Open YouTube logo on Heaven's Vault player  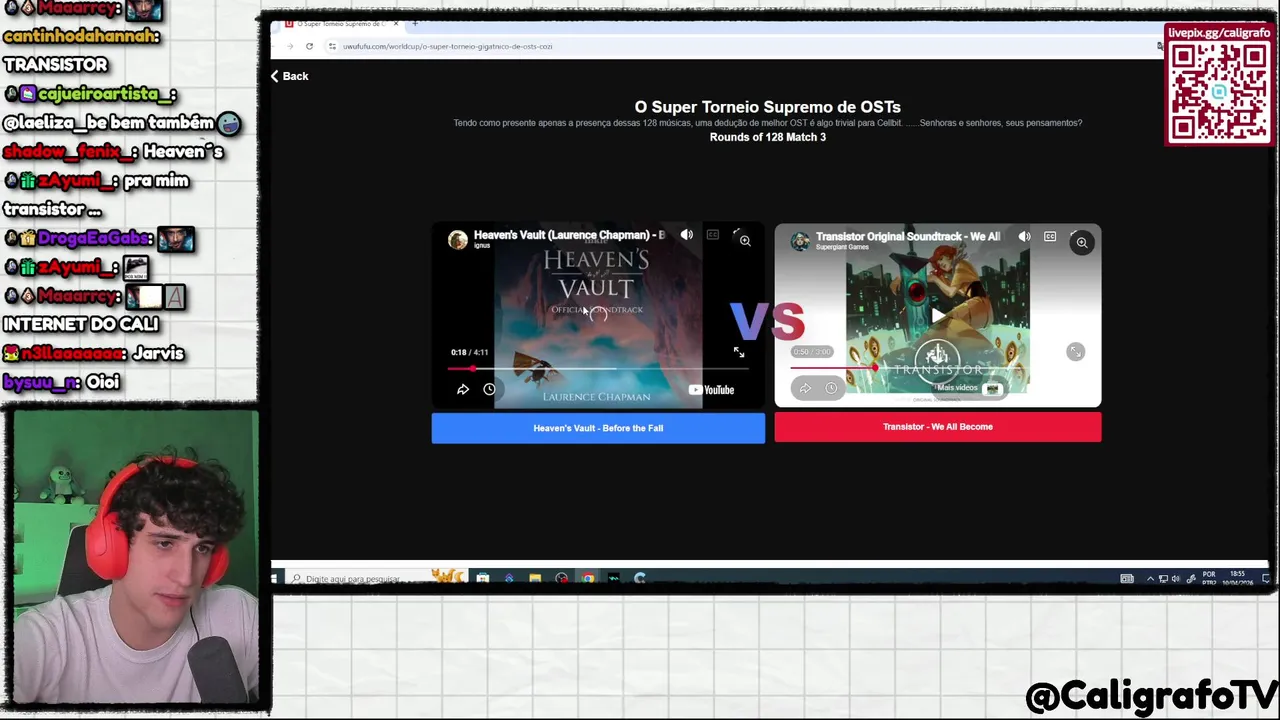712,390
